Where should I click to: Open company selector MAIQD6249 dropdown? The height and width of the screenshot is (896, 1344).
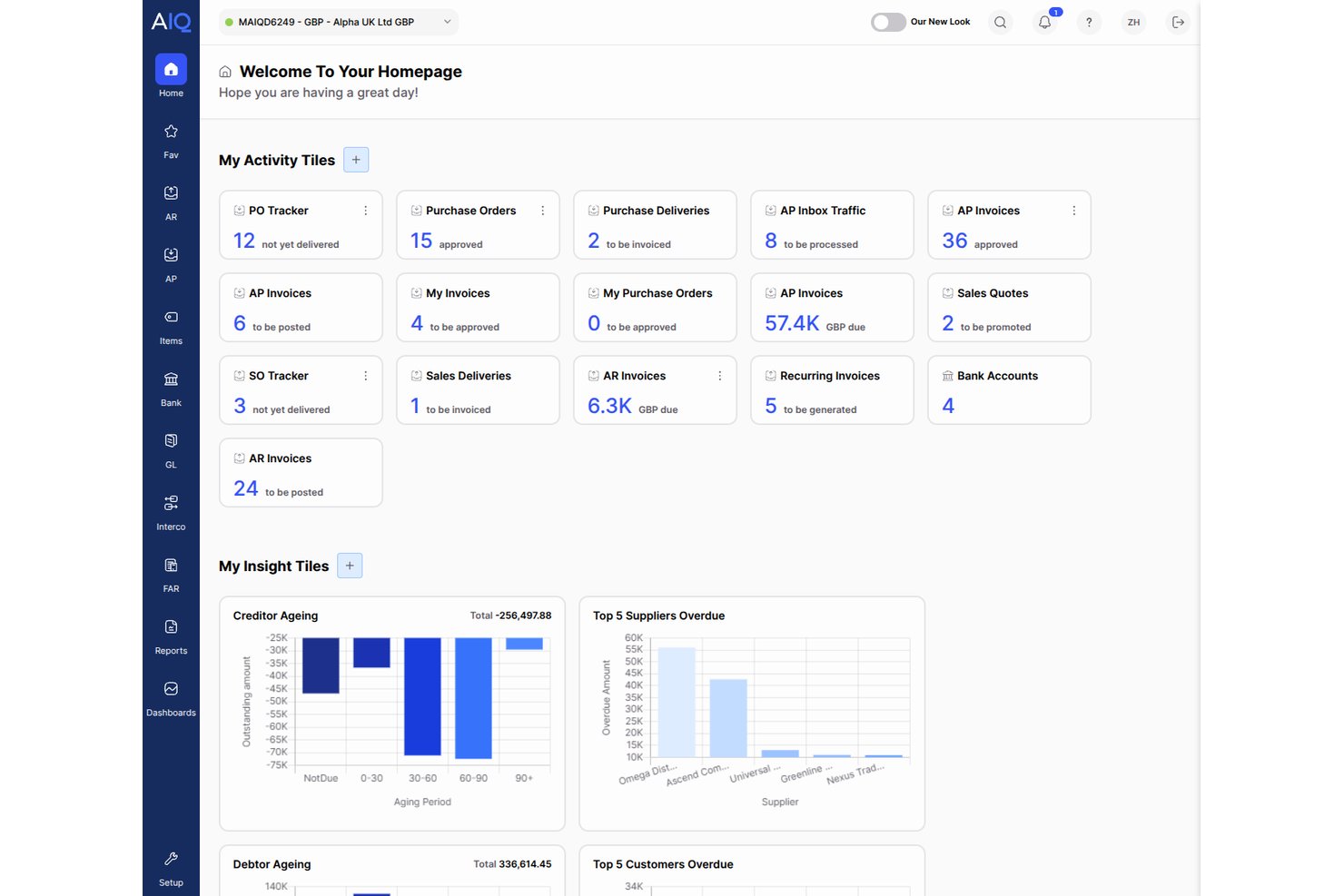[338, 22]
